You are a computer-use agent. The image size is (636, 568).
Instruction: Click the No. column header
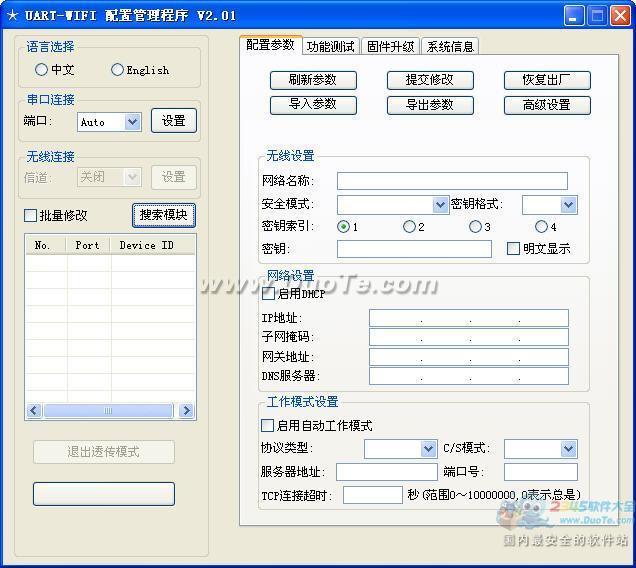[46, 245]
